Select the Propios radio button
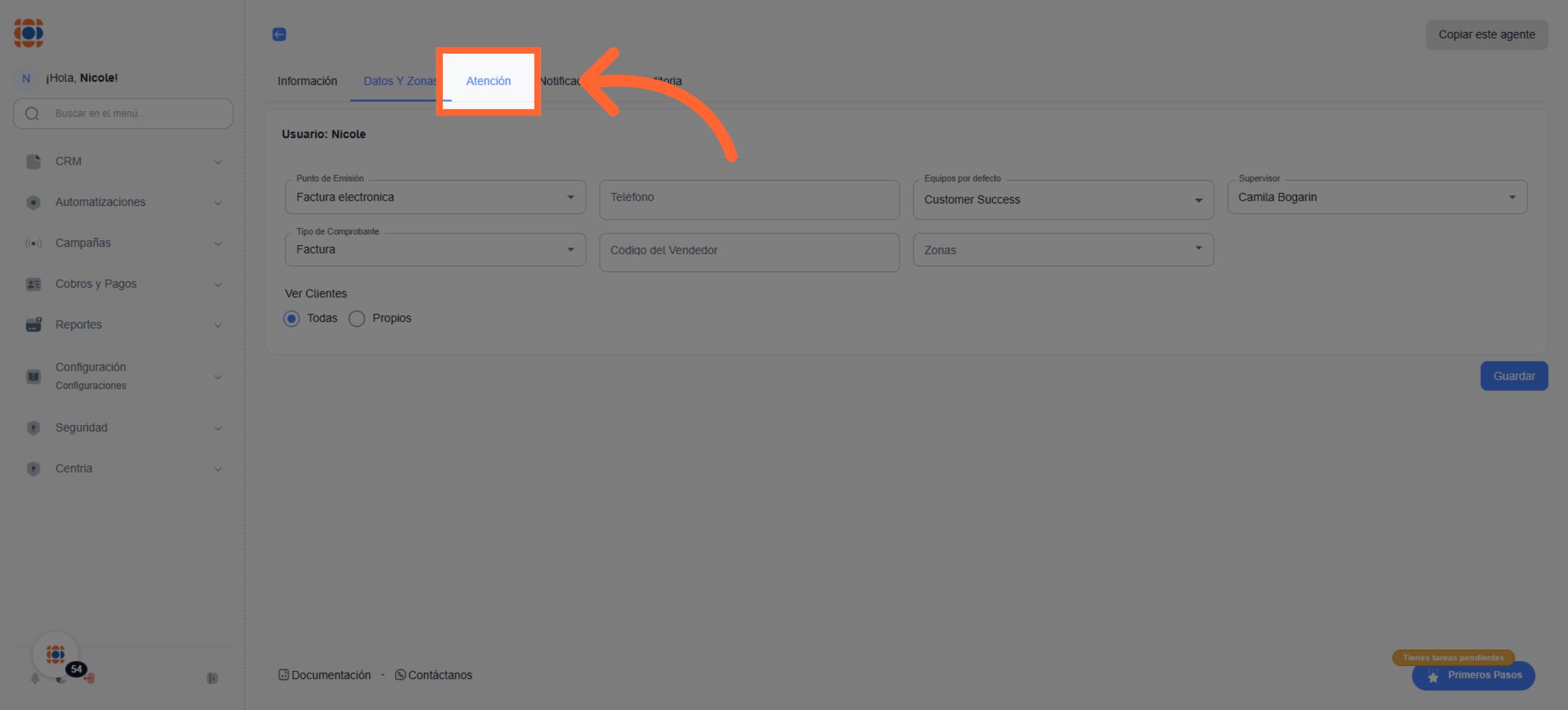Viewport: 1568px width, 710px height. tap(357, 318)
